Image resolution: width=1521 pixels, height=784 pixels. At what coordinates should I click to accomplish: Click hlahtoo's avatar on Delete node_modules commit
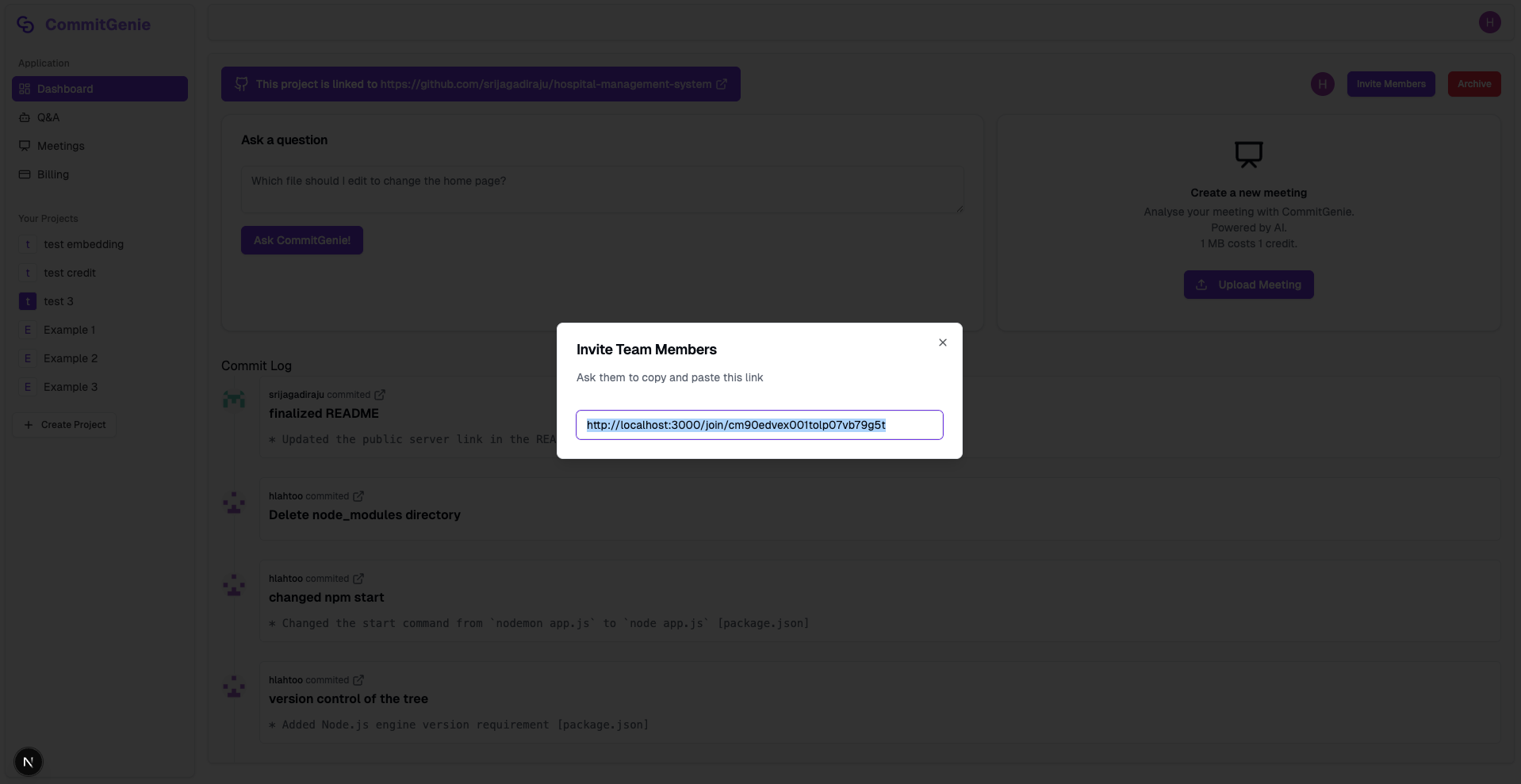coord(234,502)
